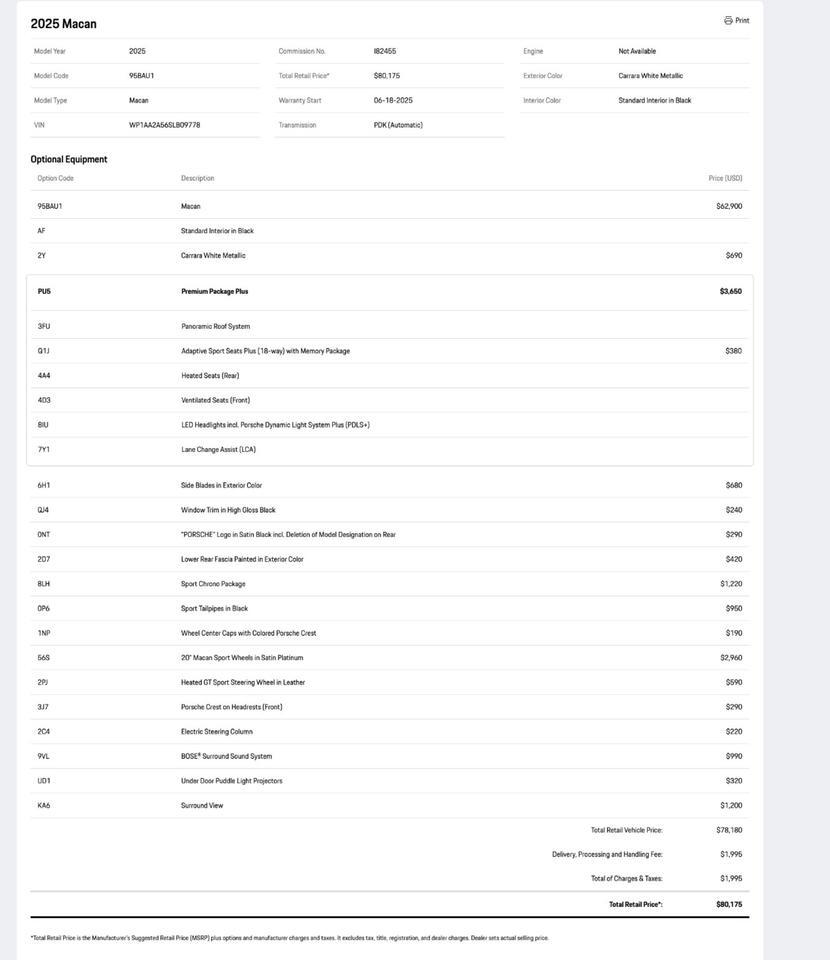830x960 pixels.
Task: Click the Premium Package Plus row title
Action: 214,292
